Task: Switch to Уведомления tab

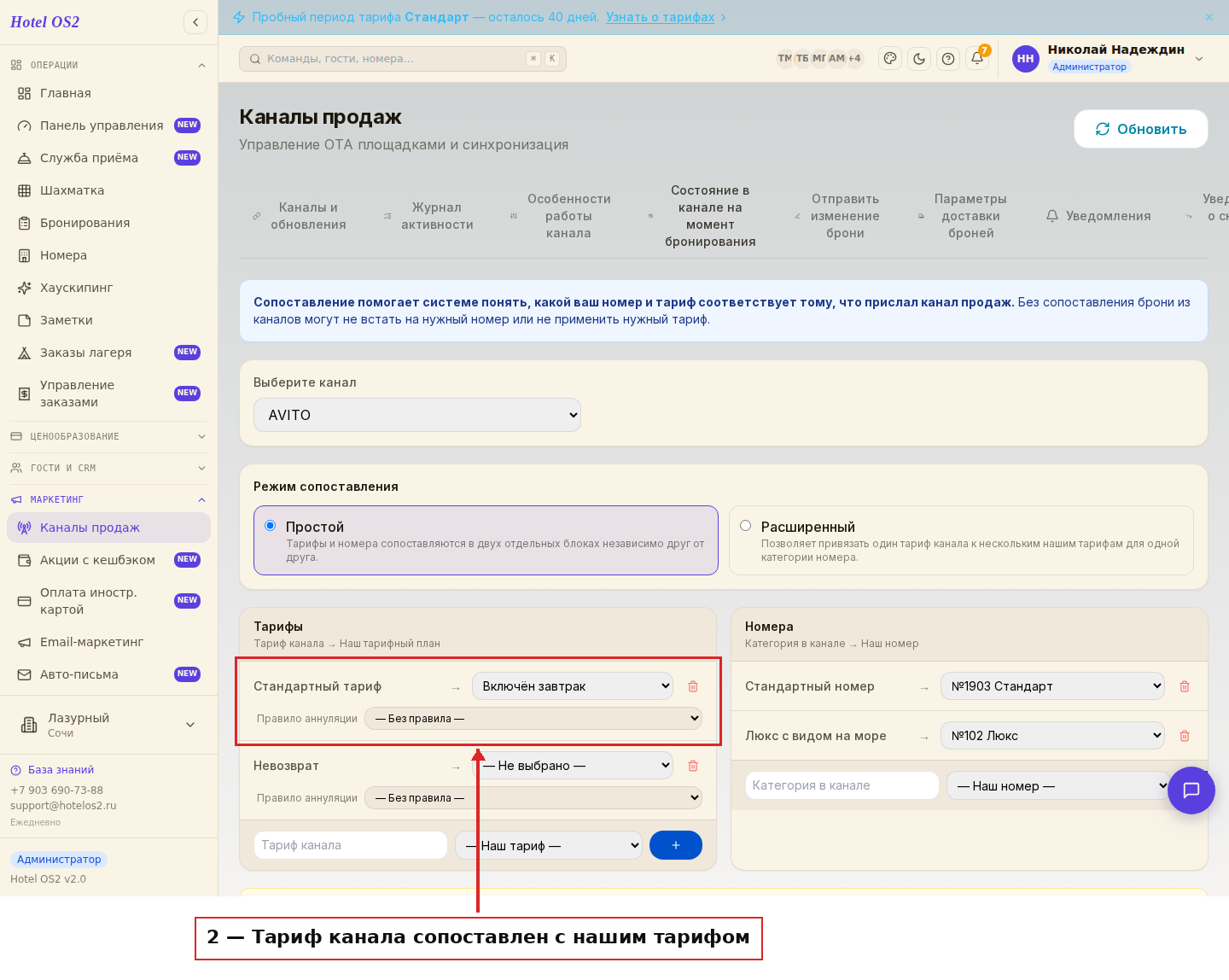Action: coord(1098,216)
